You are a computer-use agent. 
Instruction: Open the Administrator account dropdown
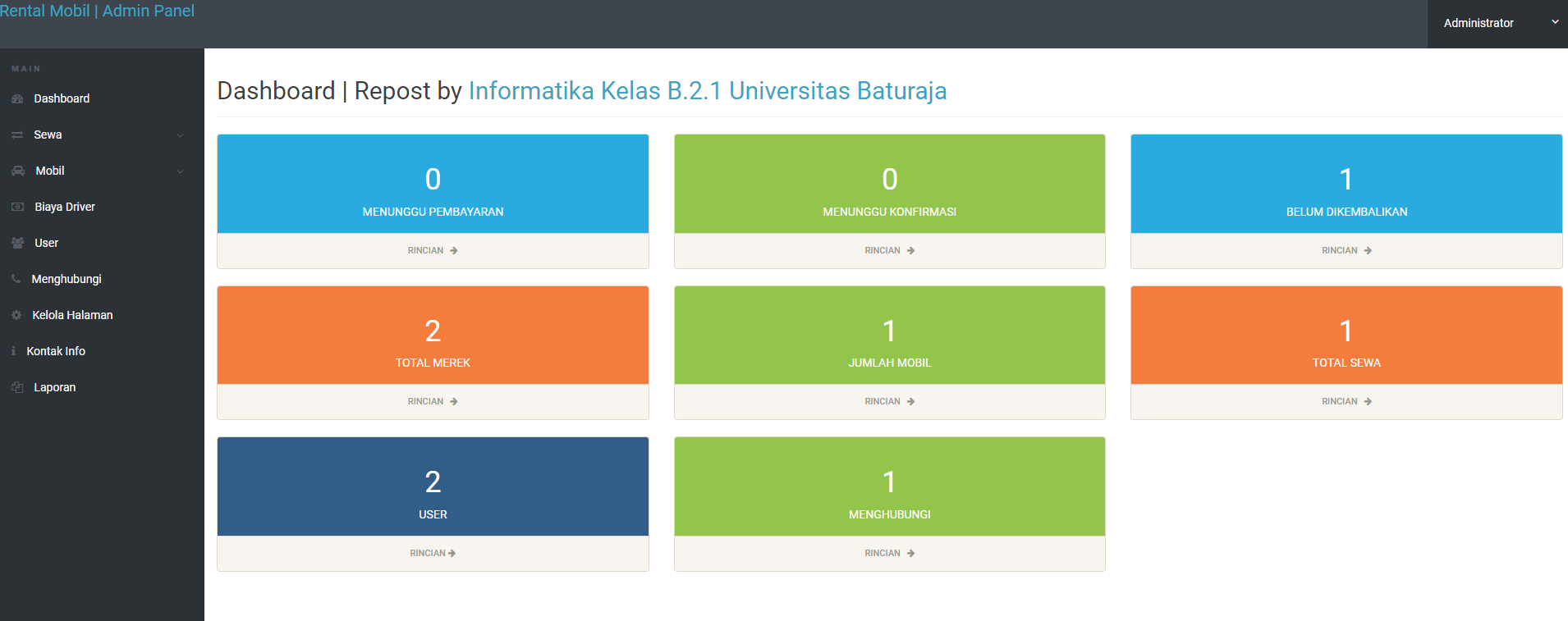[x=1497, y=24]
